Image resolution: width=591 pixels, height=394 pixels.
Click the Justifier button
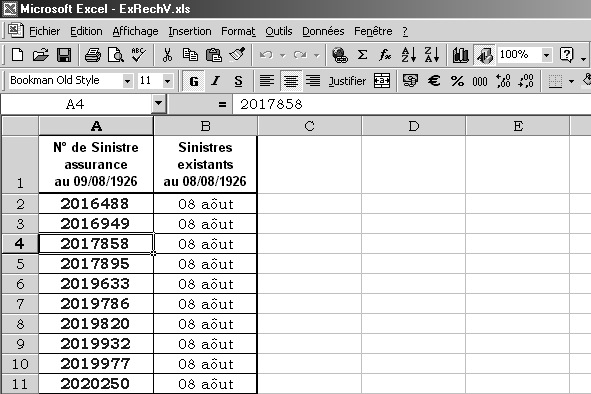(x=347, y=81)
